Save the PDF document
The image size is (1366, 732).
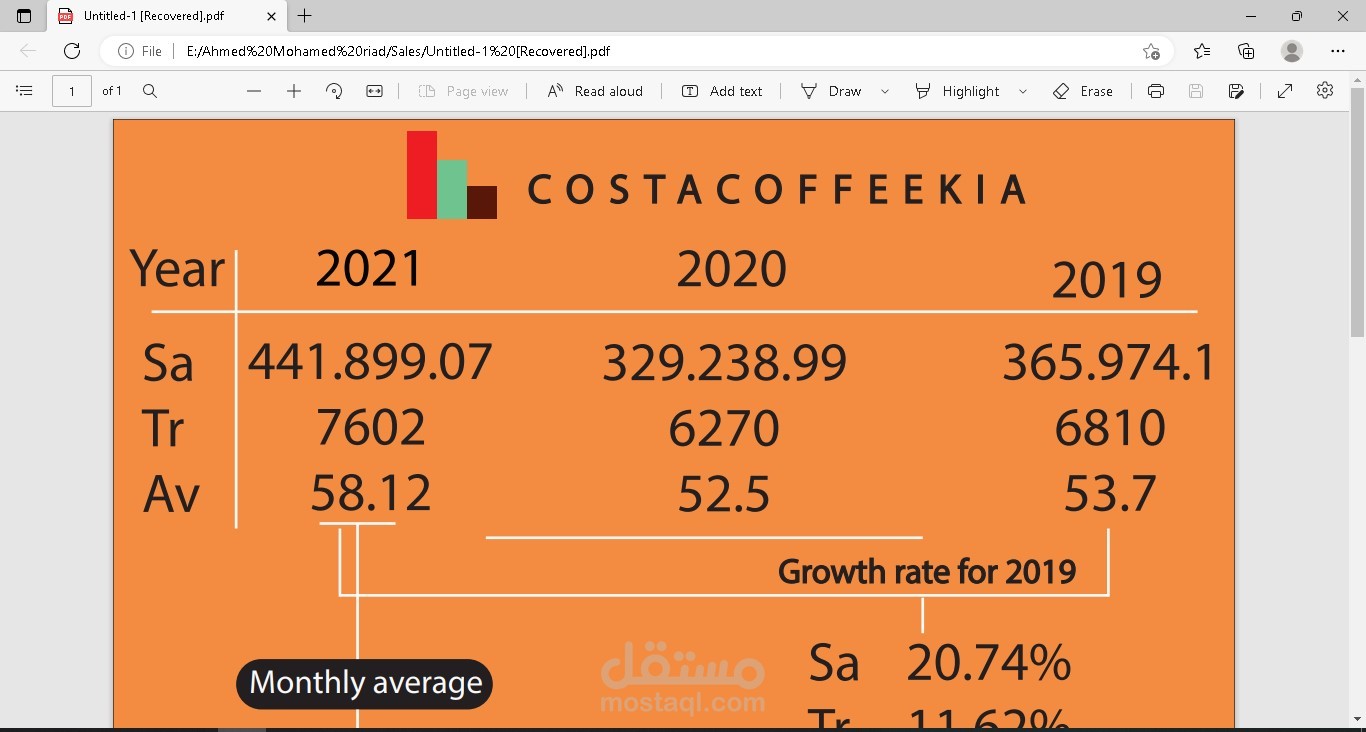pos(1196,91)
